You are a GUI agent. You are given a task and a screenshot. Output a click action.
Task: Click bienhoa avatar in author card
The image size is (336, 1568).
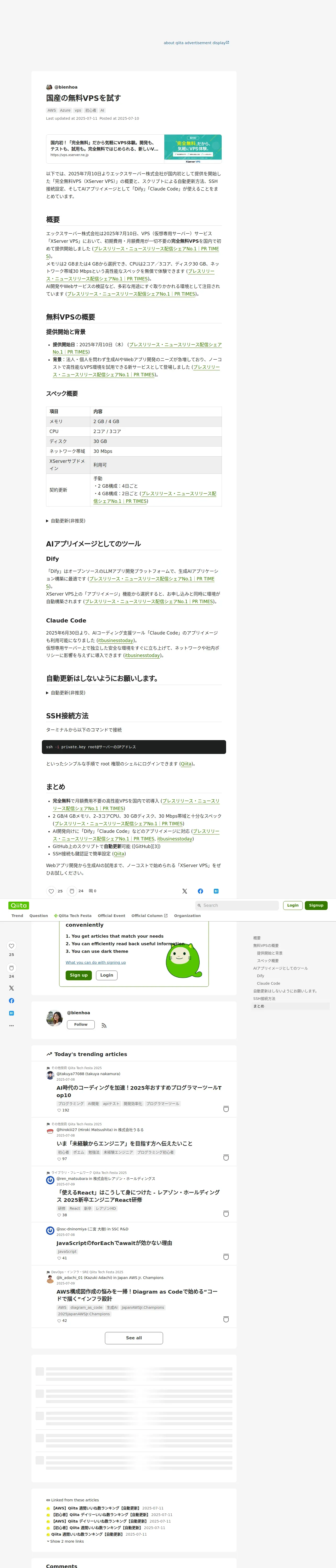tap(54, 1018)
